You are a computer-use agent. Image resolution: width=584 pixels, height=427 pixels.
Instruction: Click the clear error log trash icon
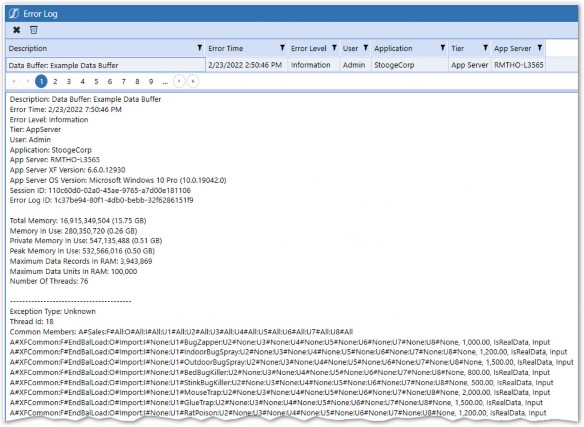(x=34, y=30)
